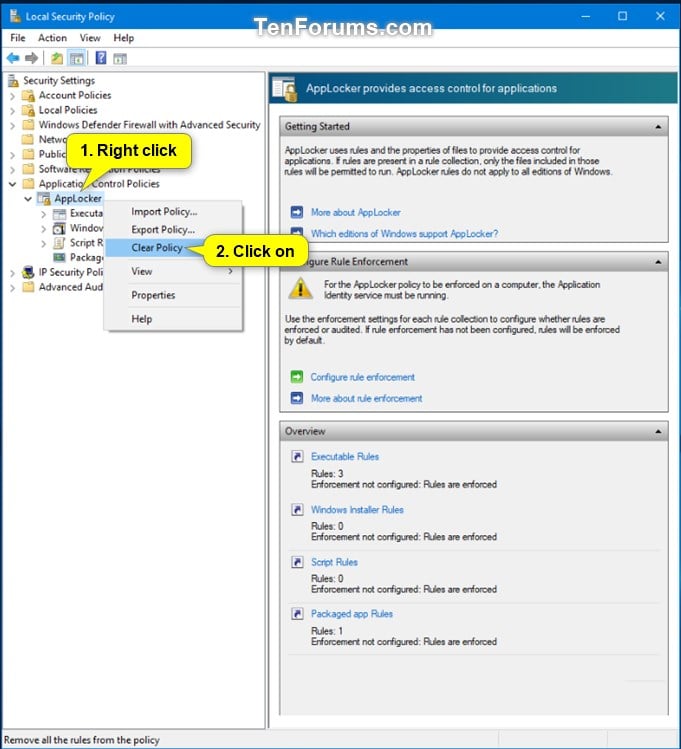Click the blue Help toolbar icon
Screen dimensions: 681x749
pos(101,58)
